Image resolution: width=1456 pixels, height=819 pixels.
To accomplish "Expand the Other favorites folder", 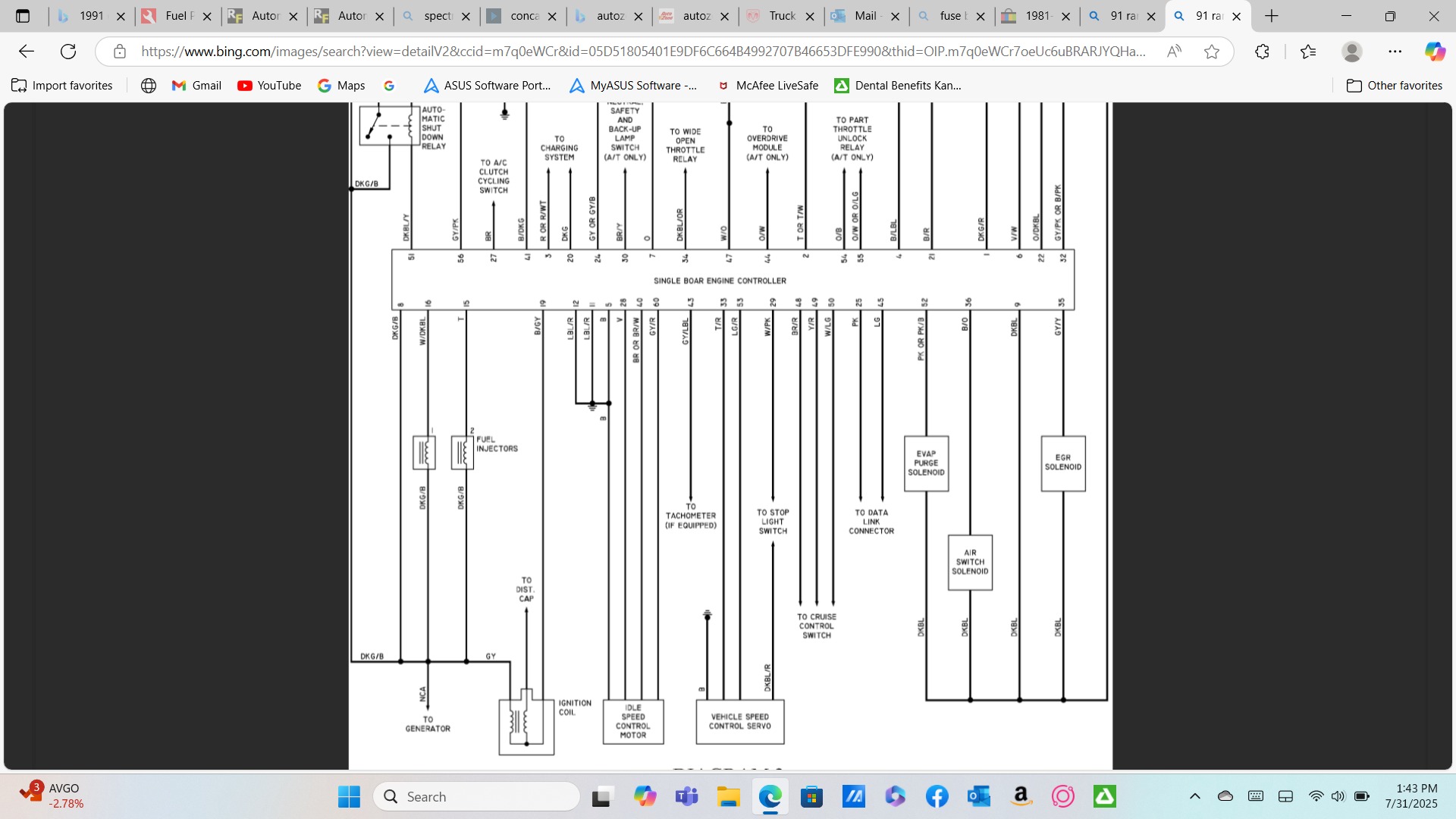I will 1395,86.
